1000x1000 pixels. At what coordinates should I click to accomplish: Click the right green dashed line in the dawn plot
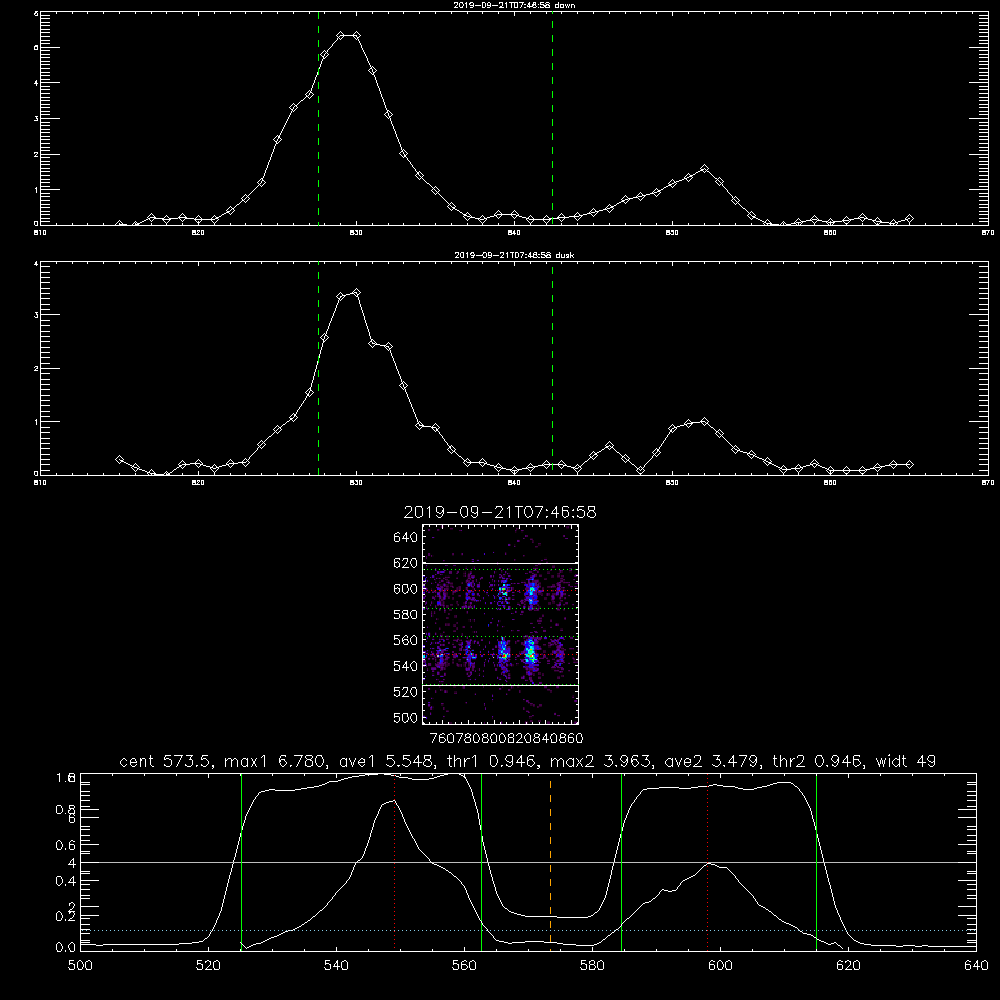pyautogui.click(x=552, y=119)
